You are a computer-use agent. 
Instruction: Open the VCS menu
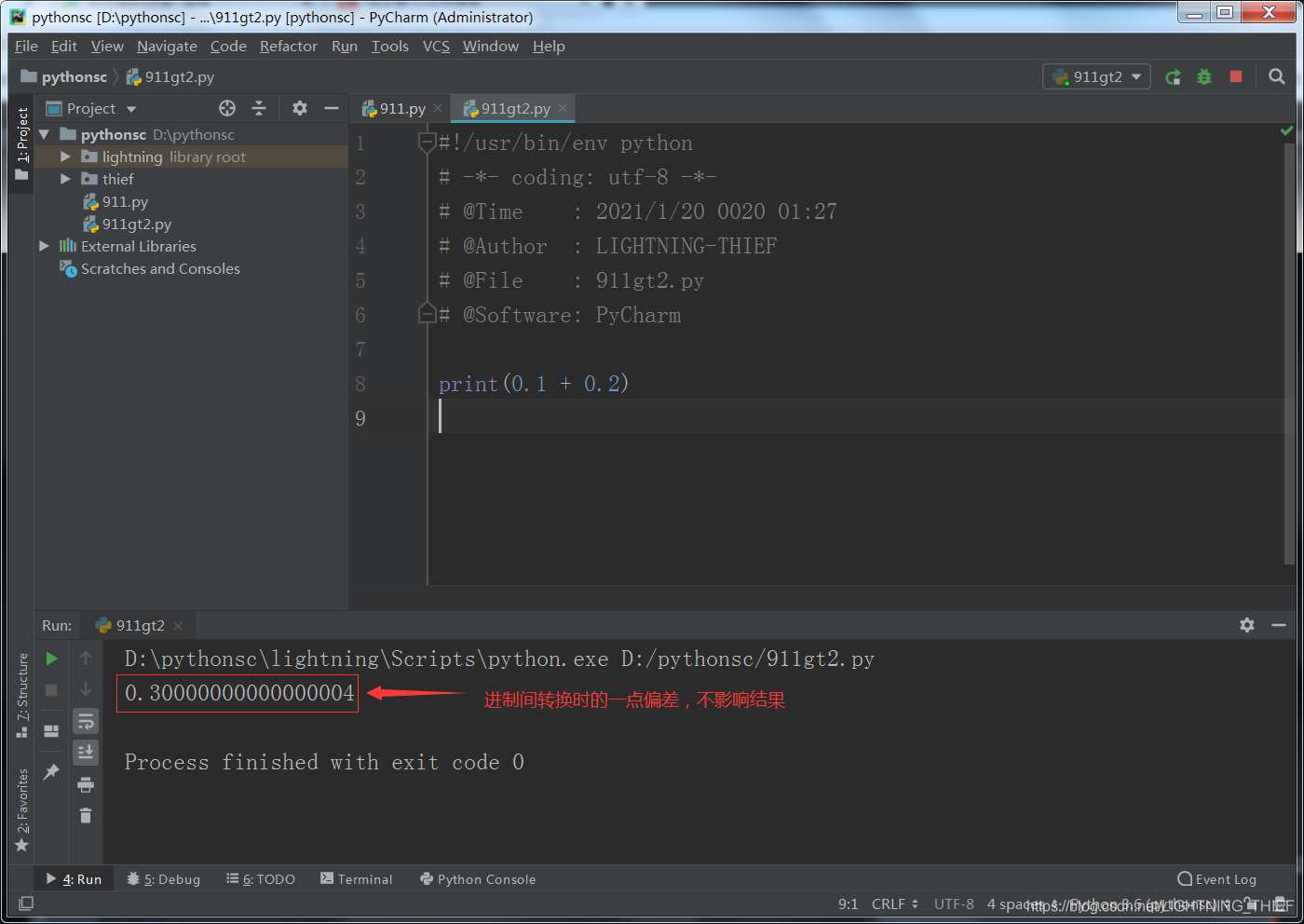pos(436,47)
